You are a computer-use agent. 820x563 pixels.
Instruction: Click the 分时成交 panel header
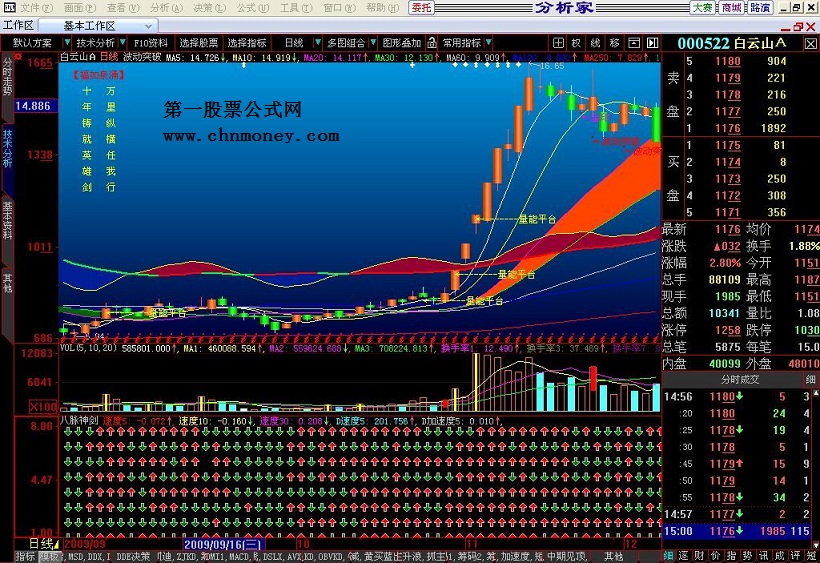coord(739,380)
